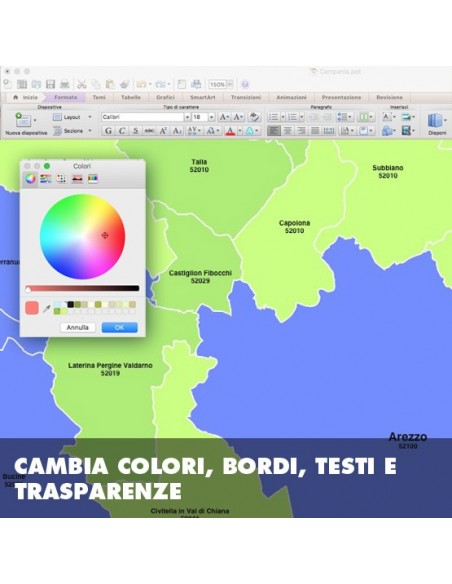Click the brightness slider in Colori dialog

coord(82,288)
